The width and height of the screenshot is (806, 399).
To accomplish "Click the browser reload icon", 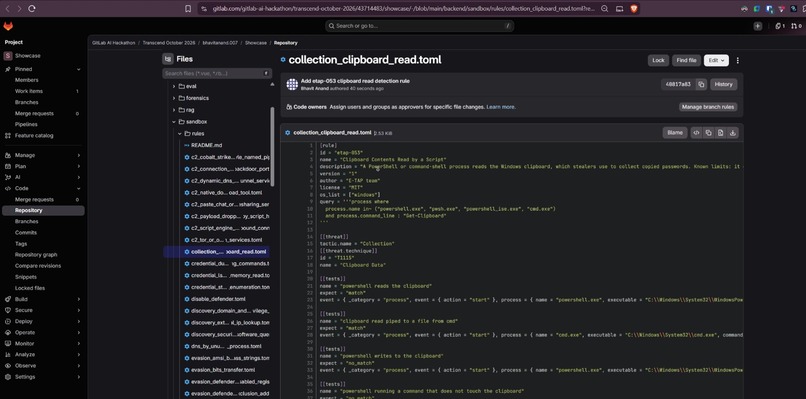I will coord(32,9).
